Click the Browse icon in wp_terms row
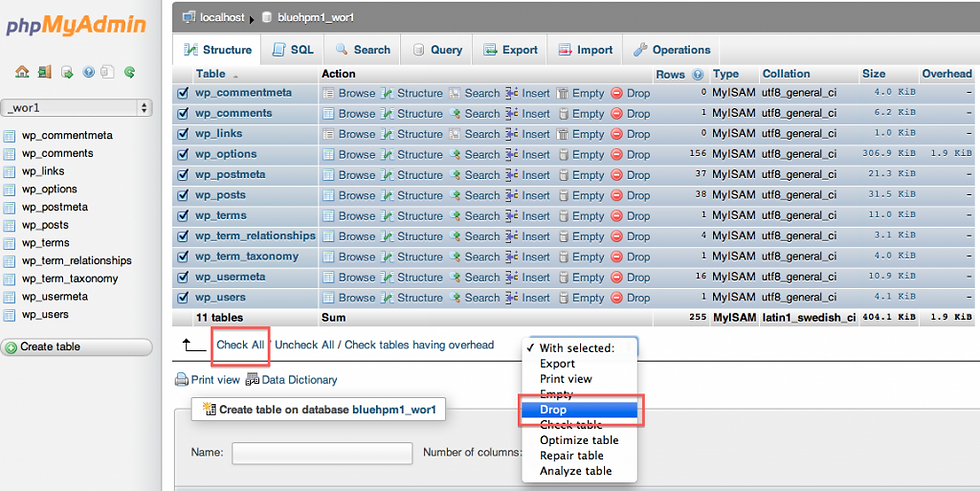The height and width of the screenshot is (491, 980). 328,216
